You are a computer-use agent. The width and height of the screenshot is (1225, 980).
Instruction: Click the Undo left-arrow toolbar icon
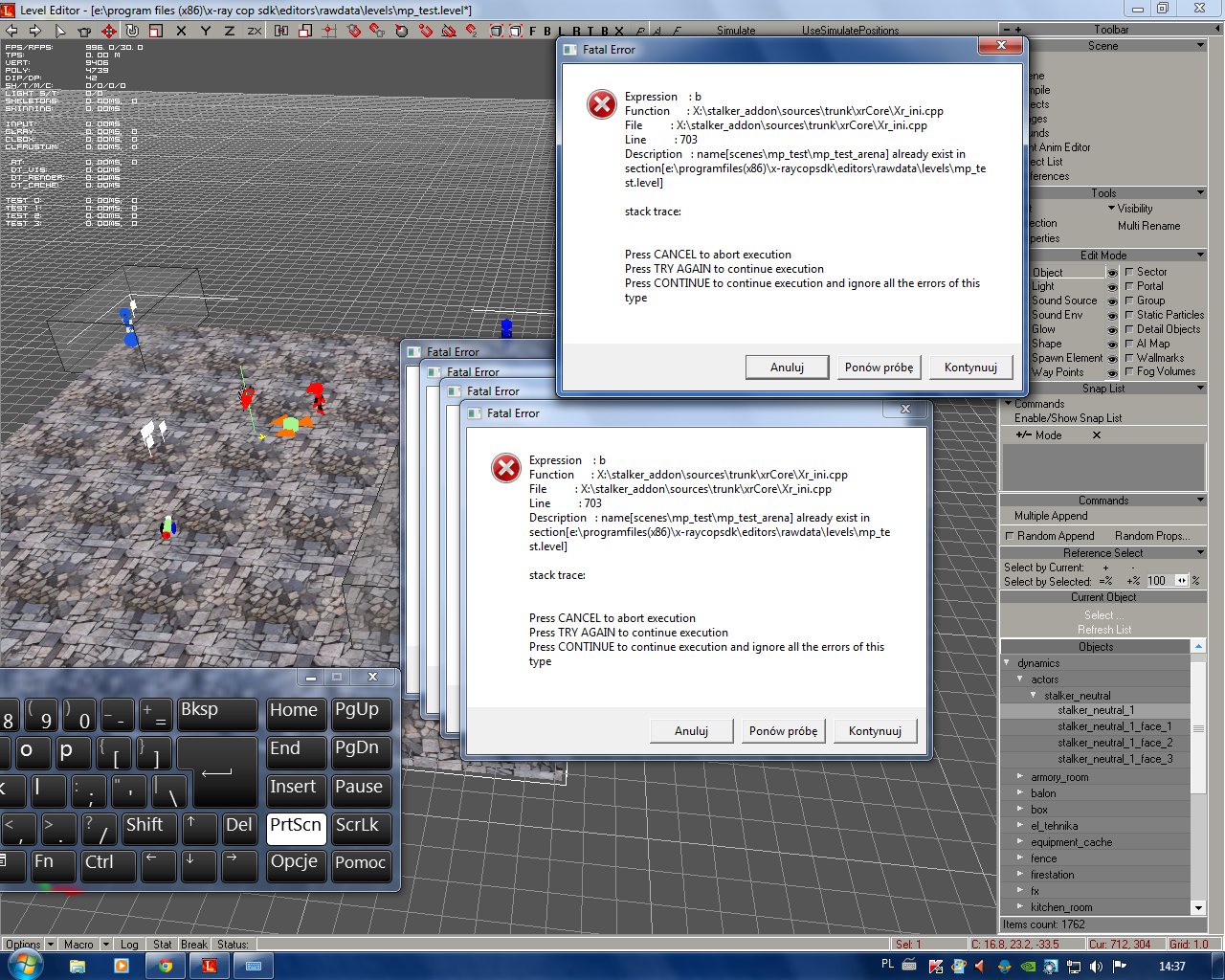pyautogui.click(x=11, y=31)
